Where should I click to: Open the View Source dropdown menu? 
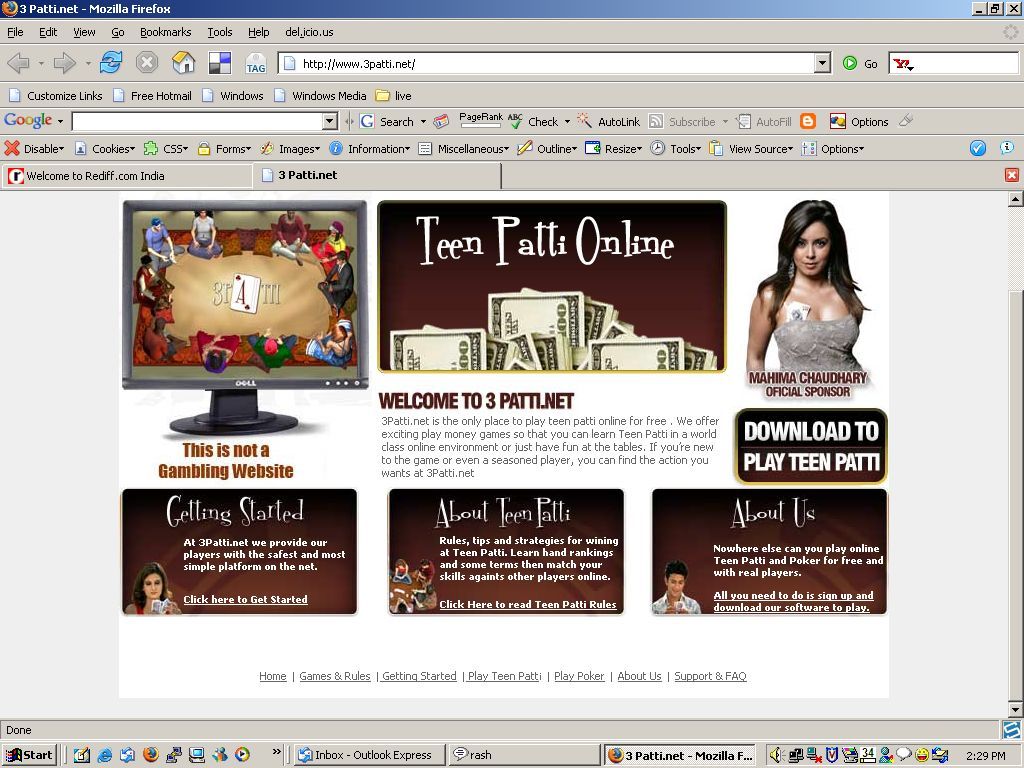tap(752, 149)
